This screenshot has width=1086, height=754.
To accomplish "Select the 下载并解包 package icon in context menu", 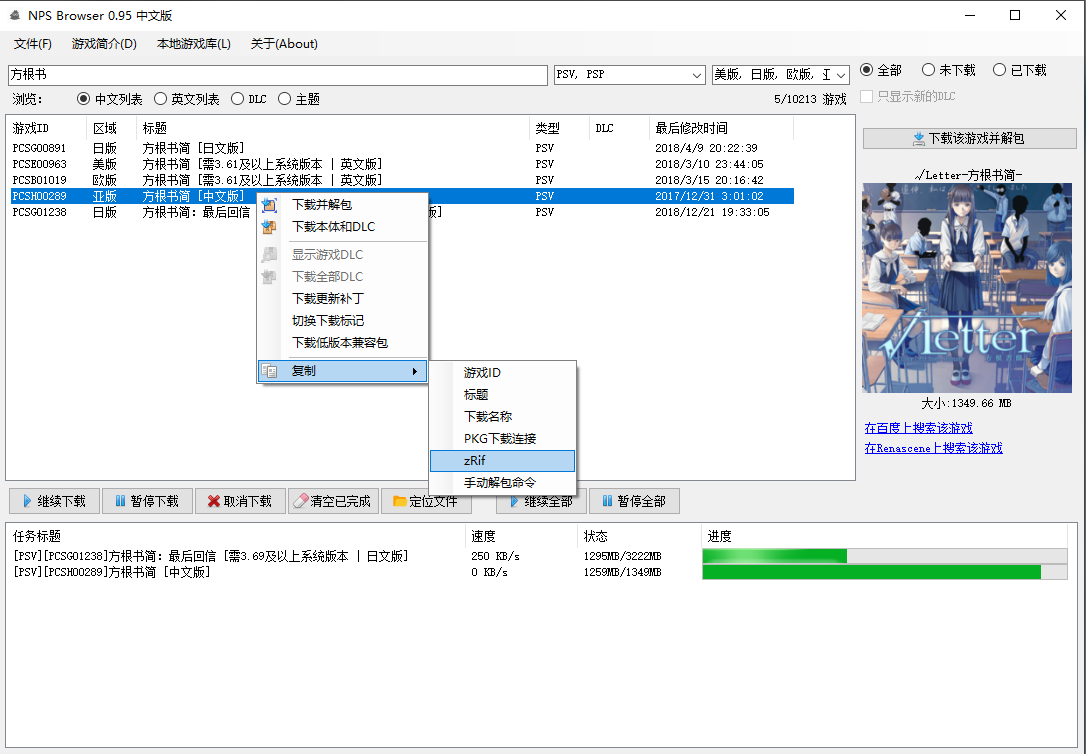I will pos(268,205).
